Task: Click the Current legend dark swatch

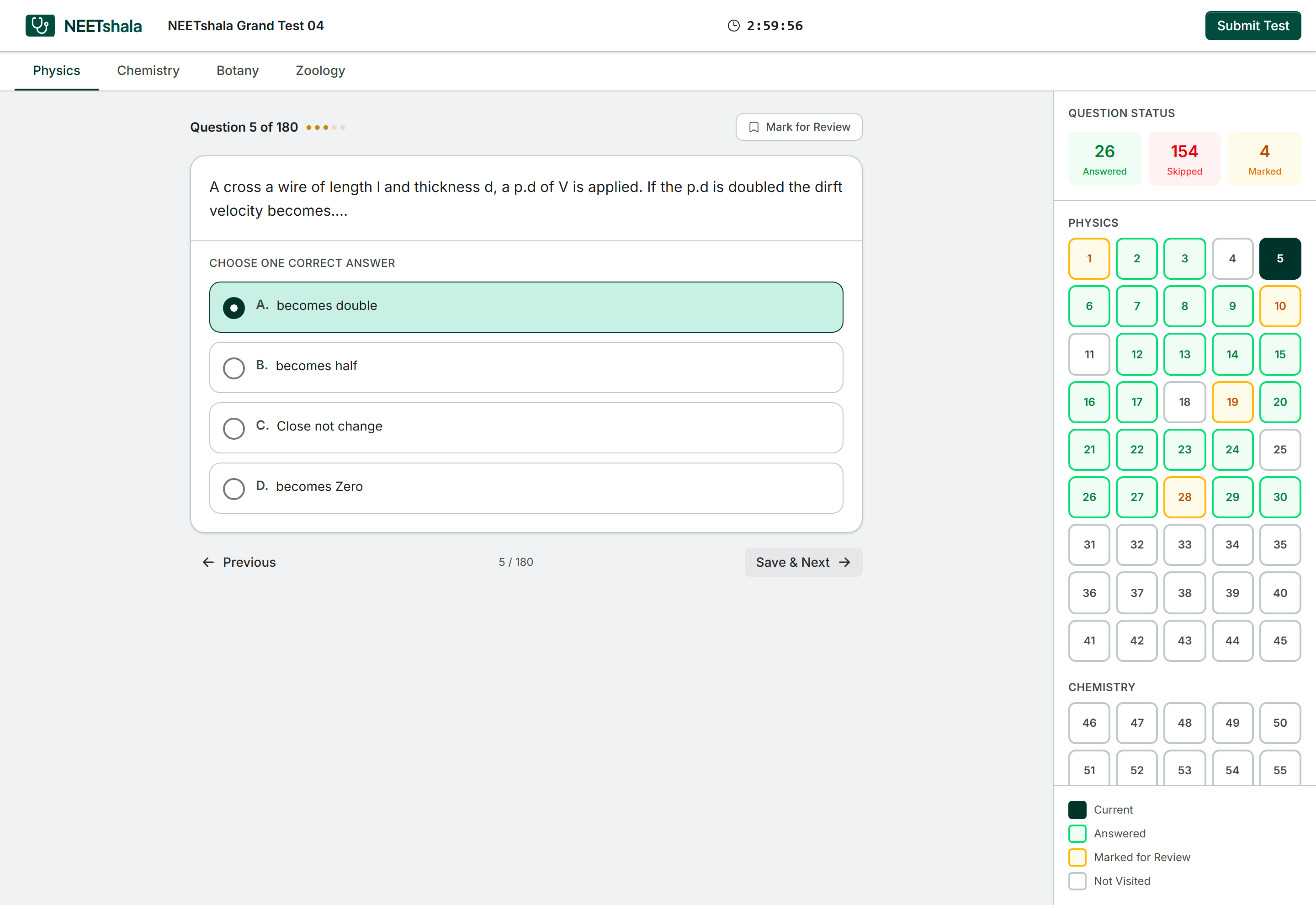Action: (x=1077, y=810)
